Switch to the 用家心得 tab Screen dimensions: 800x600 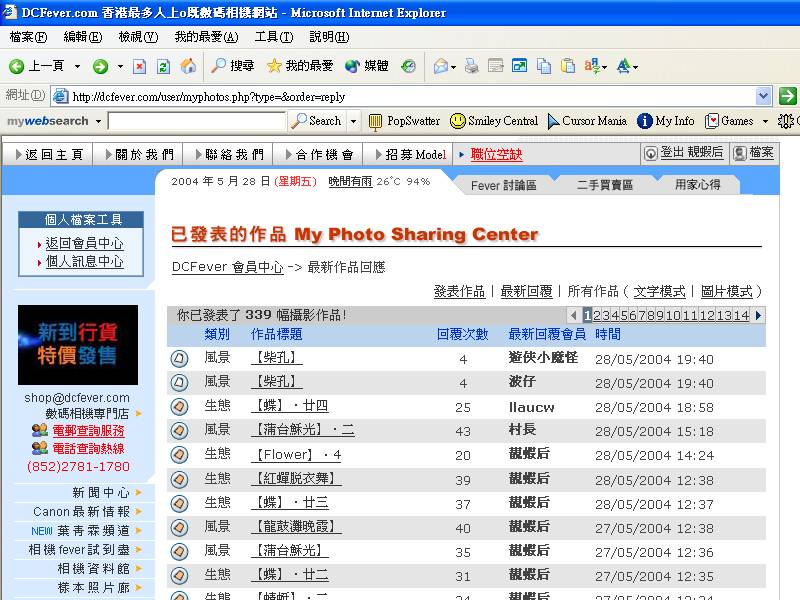(697, 185)
